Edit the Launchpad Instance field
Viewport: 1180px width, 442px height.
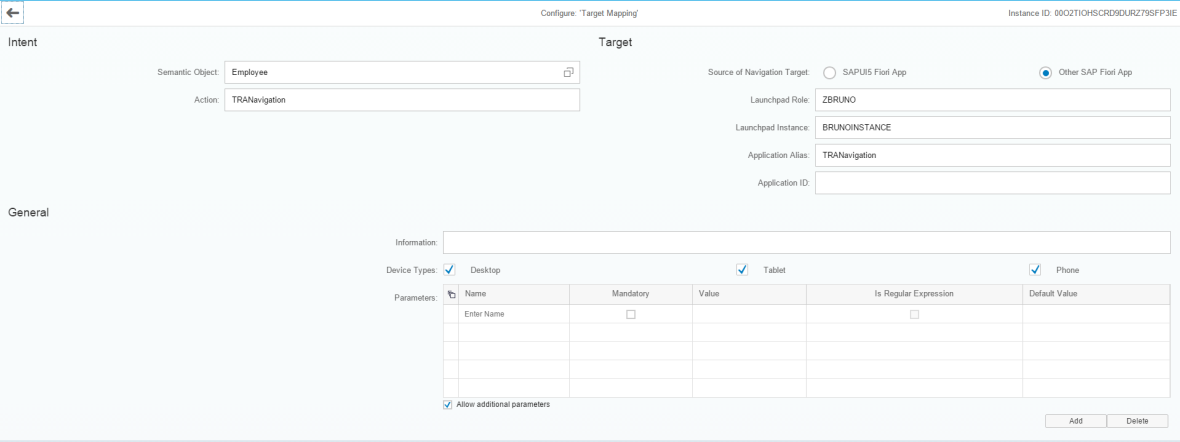click(x=992, y=128)
